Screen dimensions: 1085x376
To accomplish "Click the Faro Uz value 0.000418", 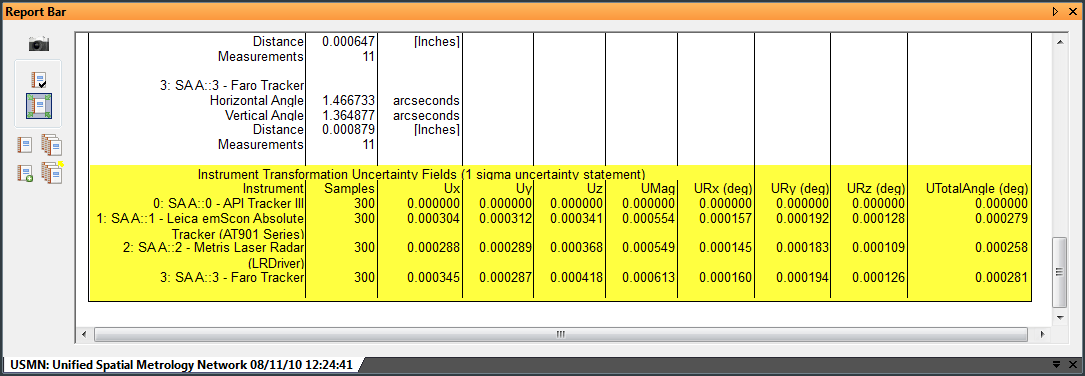I will pos(577,278).
